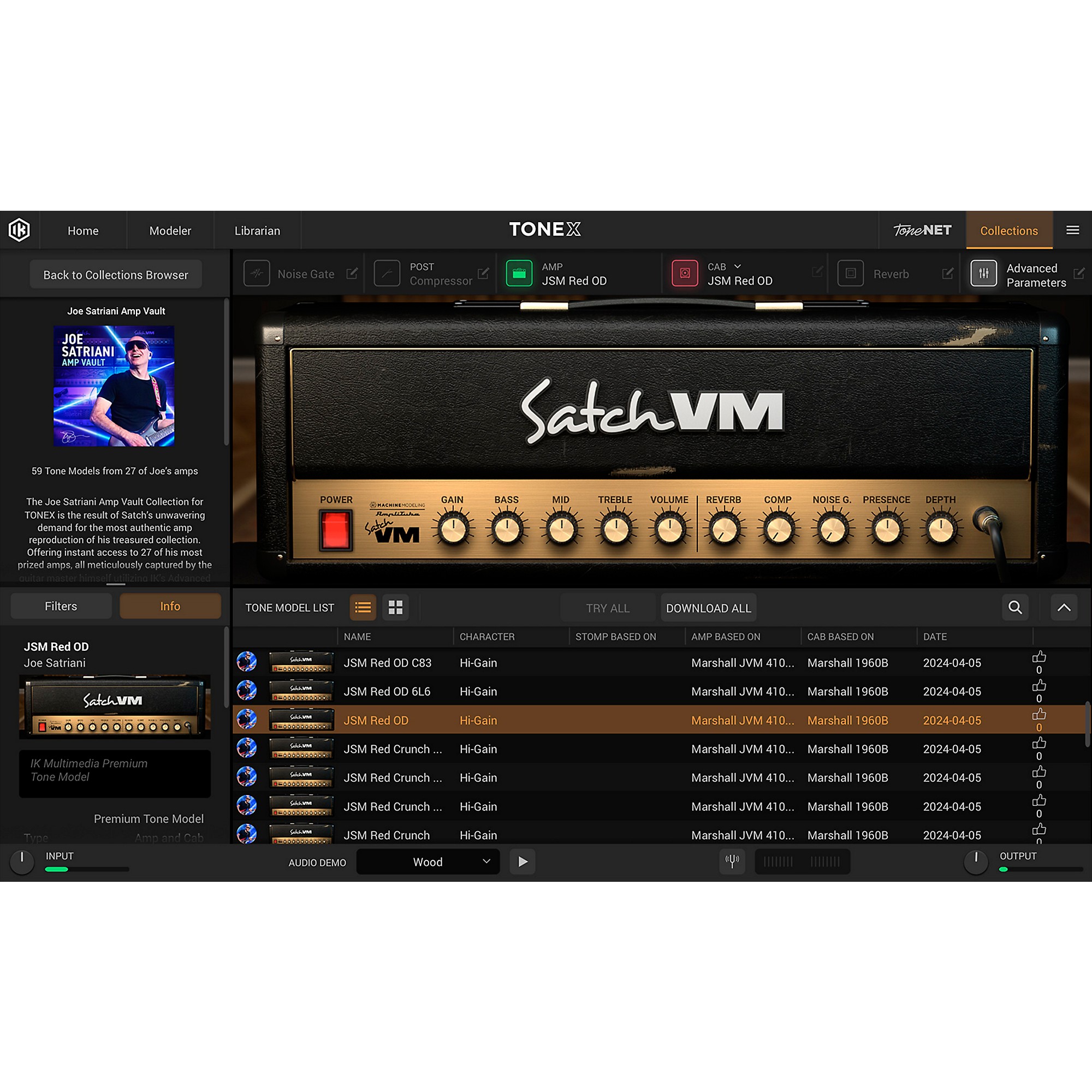The height and width of the screenshot is (1092, 1092).
Task: Click the INPUT level knob
Action: coord(22,862)
